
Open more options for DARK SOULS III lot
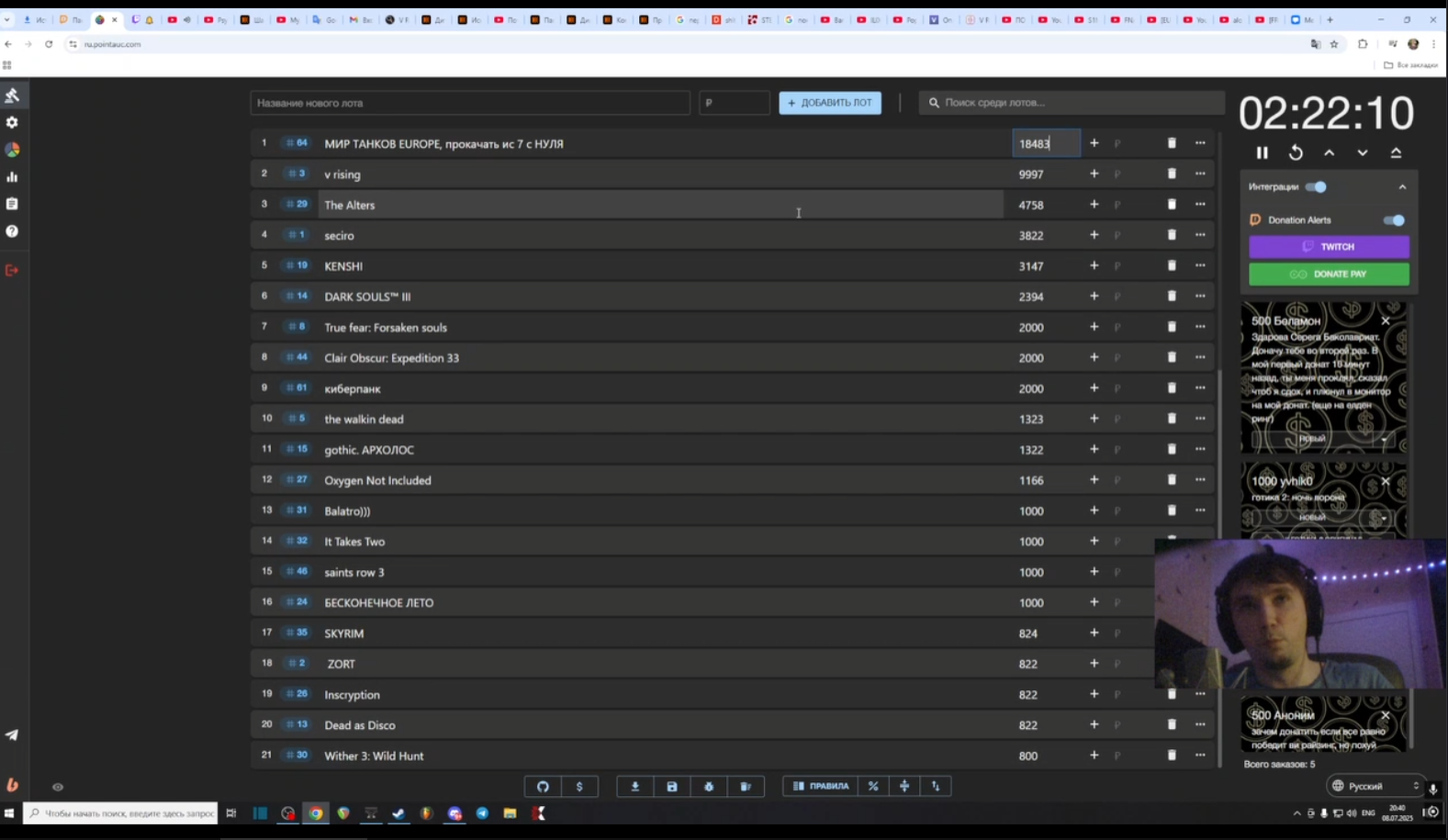[x=1200, y=296]
